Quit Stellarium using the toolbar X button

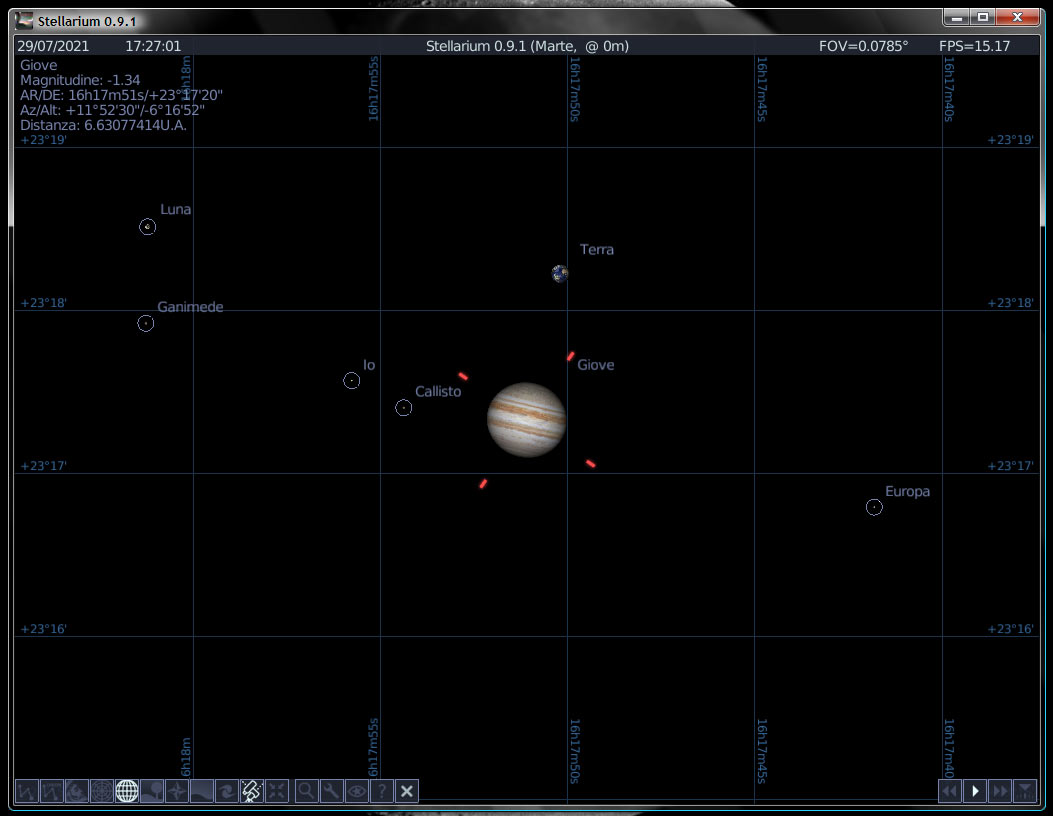pyautogui.click(x=406, y=790)
